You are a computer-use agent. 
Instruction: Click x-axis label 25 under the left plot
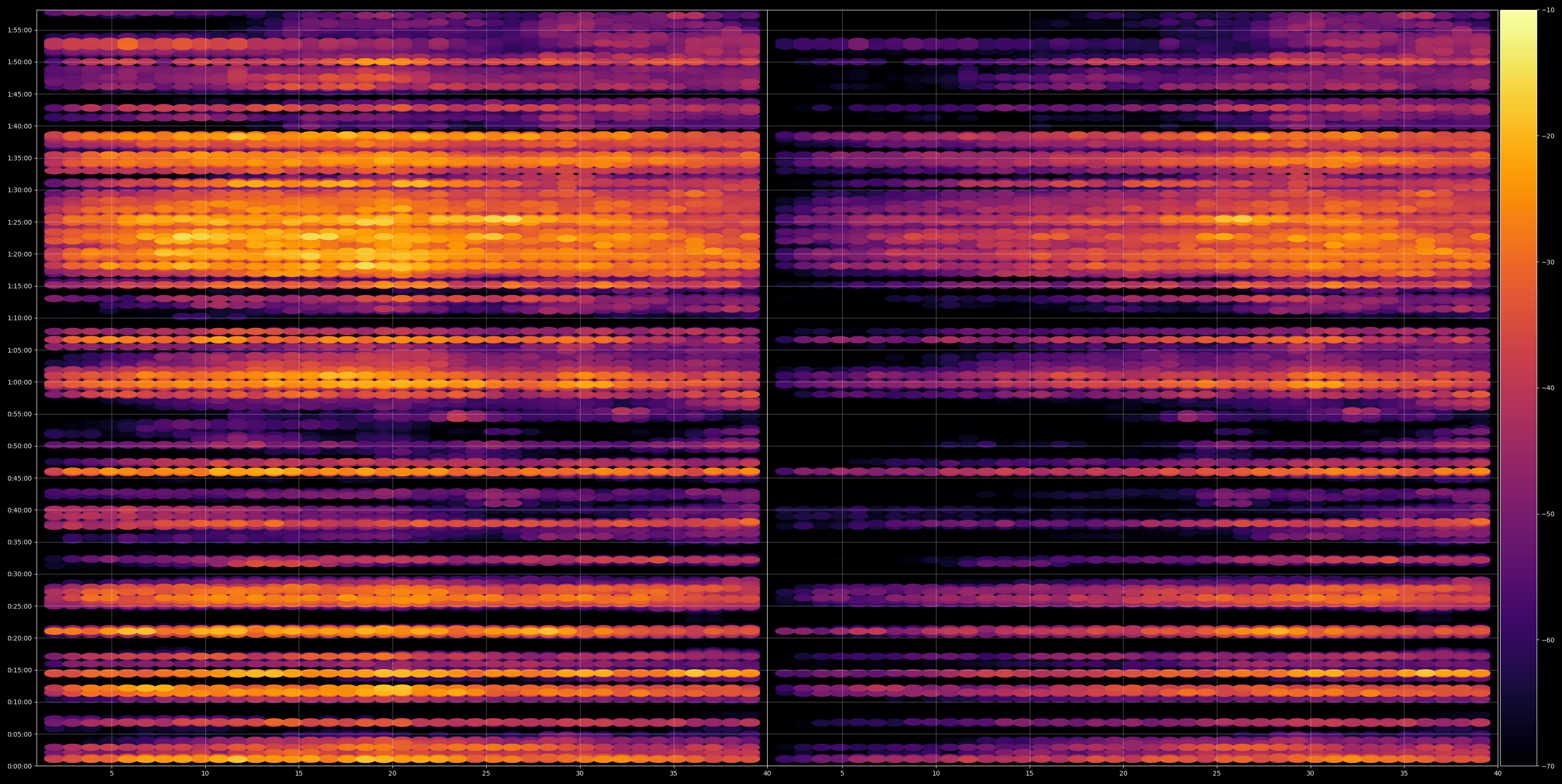pyautogui.click(x=486, y=774)
